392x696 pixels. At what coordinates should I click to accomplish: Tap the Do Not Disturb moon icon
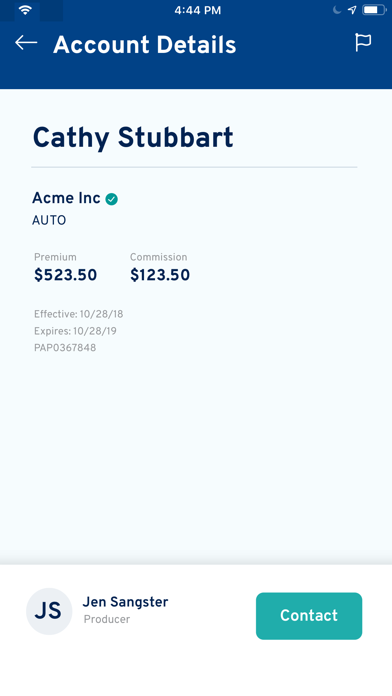(x=337, y=10)
